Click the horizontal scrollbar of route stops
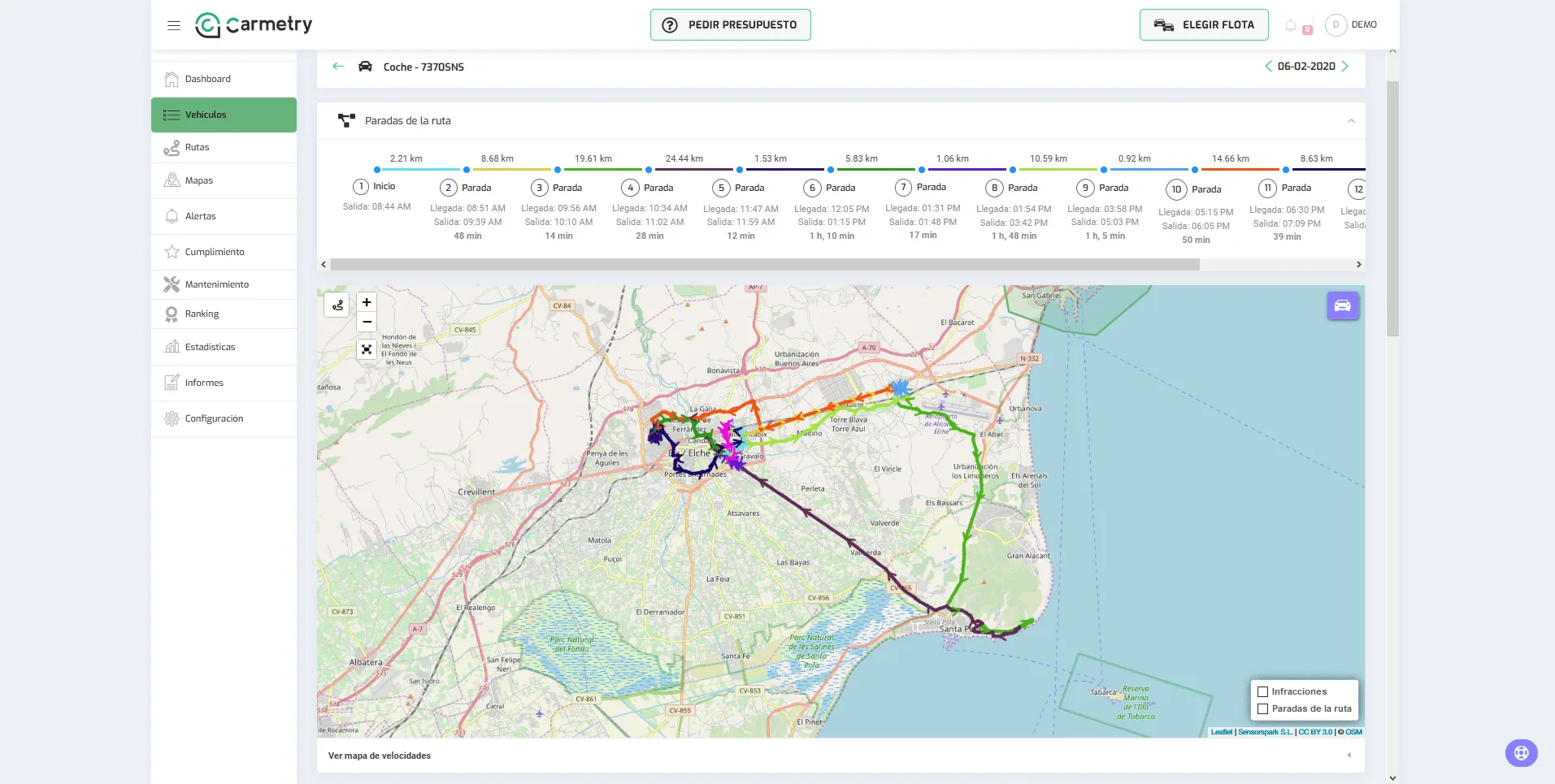This screenshot has height=784, width=1555. 765,265
